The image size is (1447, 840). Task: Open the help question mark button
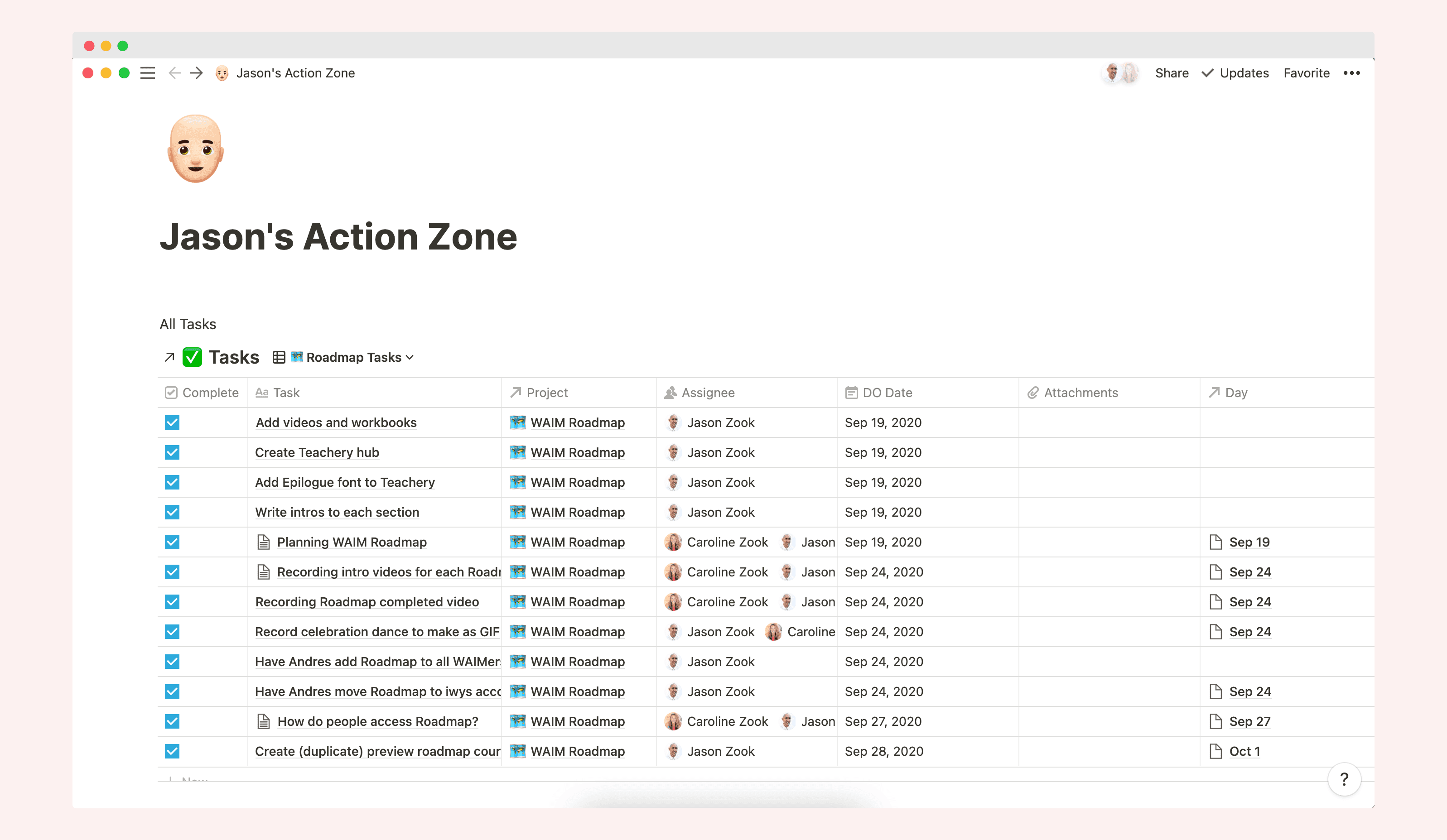[x=1344, y=779]
